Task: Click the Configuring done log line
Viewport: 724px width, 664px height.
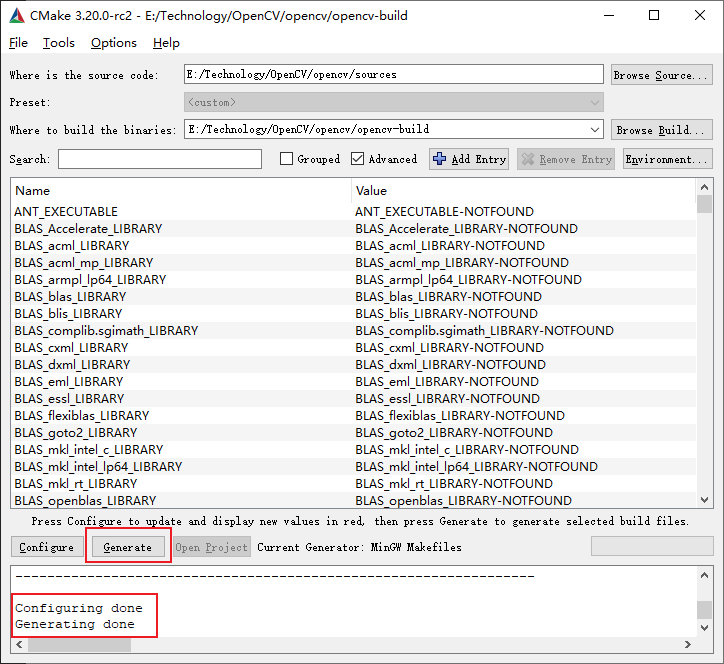Action: click(x=78, y=608)
